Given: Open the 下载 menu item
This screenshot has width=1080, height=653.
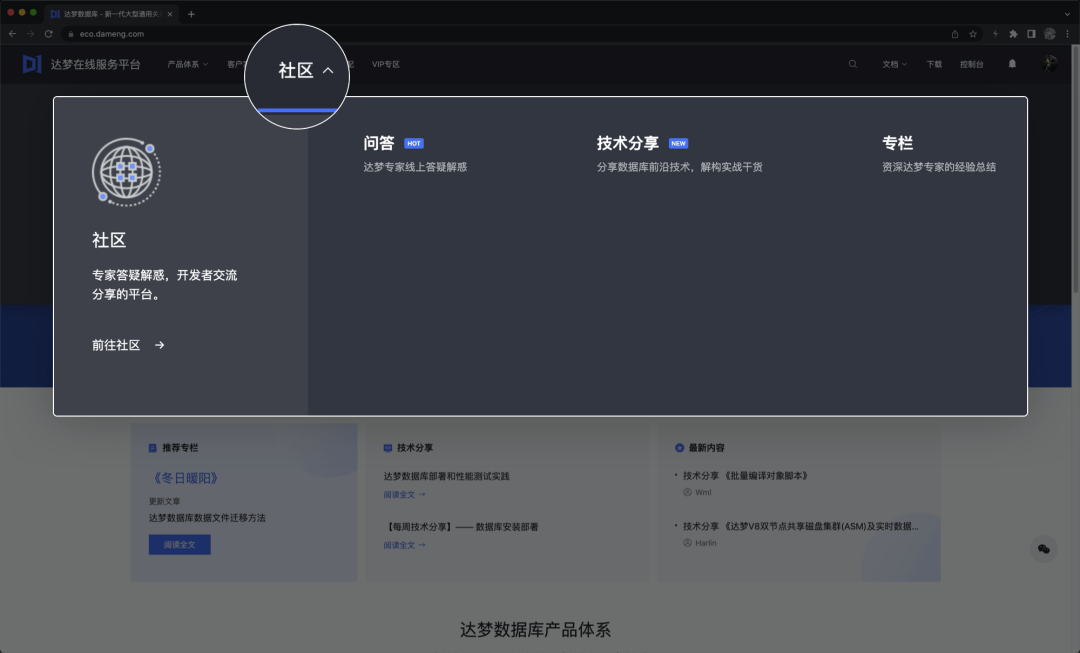Looking at the screenshot, I should click(x=934, y=64).
